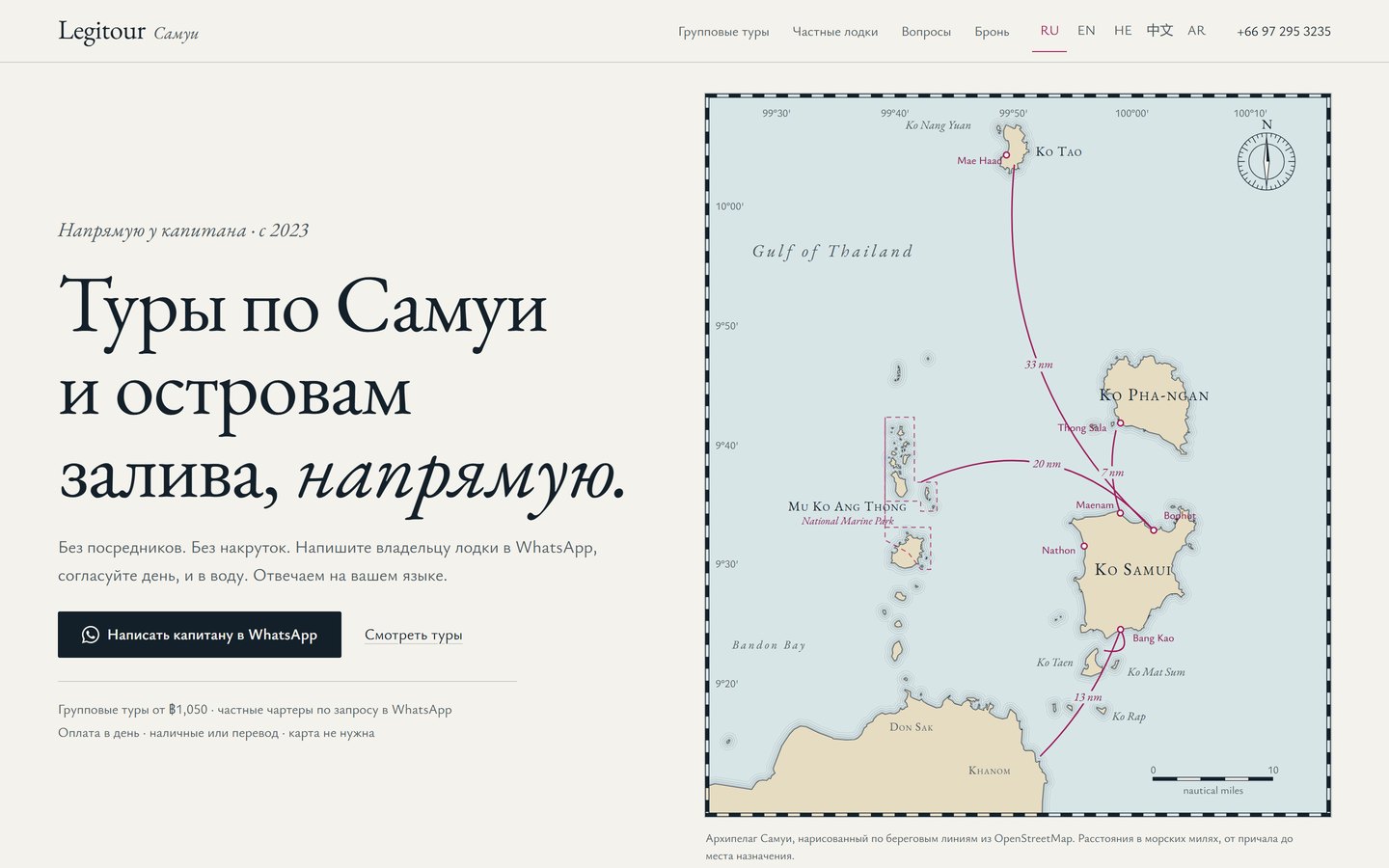Open the Смотреть туры link
The width and height of the screenshot is (1389, 868).
[413, 635]
